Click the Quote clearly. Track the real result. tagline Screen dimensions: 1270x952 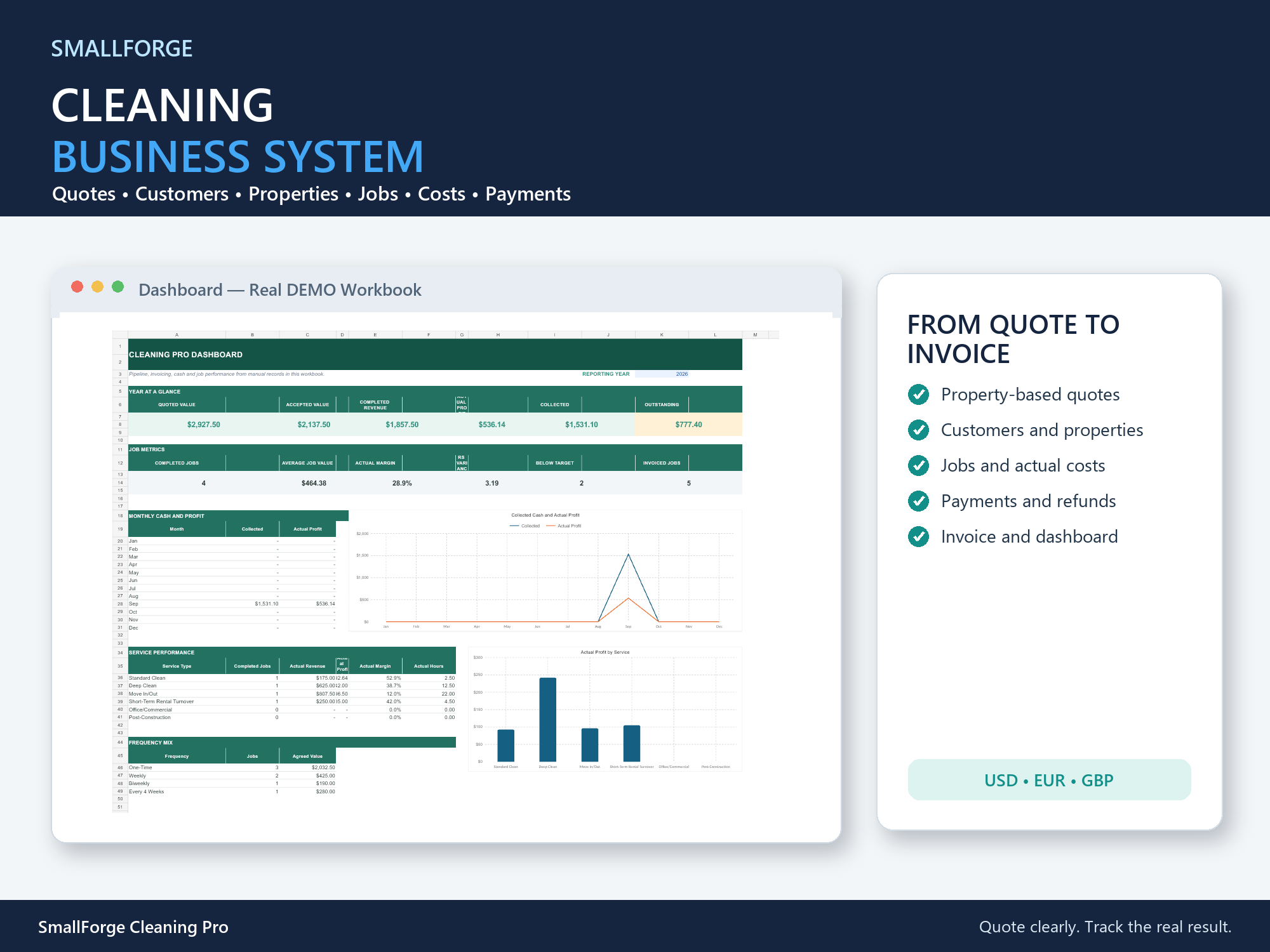coord(1105,927)
